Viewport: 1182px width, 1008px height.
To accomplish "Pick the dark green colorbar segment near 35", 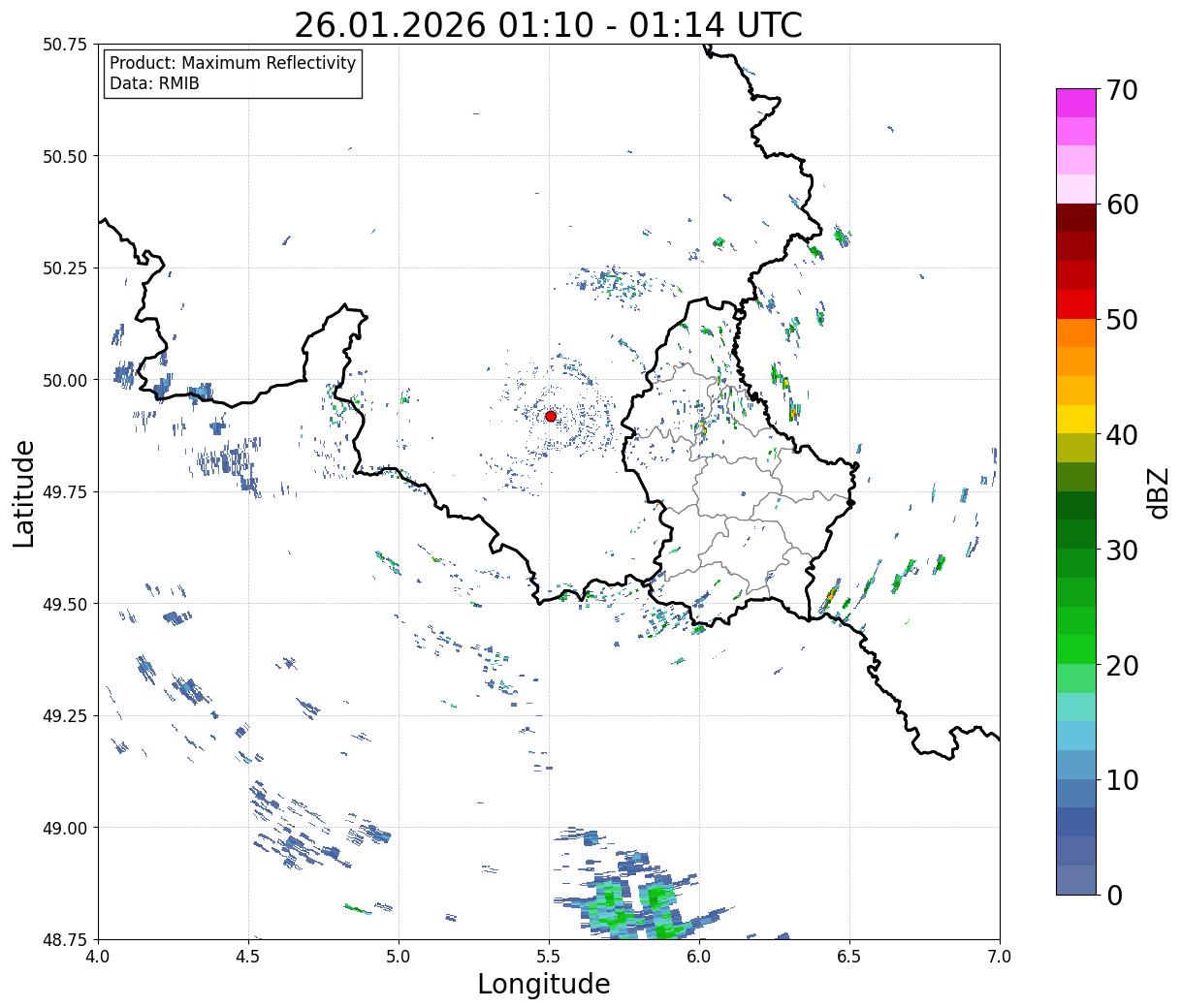I will (x=1075, y=505).
